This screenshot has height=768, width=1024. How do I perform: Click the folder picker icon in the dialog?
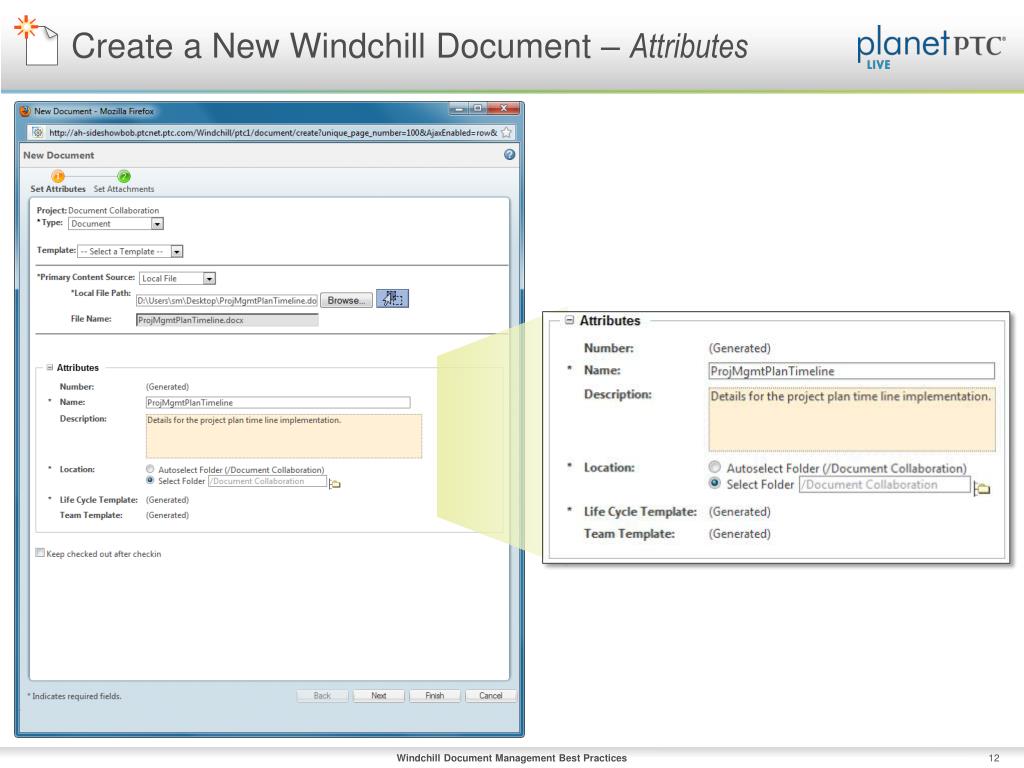tap(334, 483)
